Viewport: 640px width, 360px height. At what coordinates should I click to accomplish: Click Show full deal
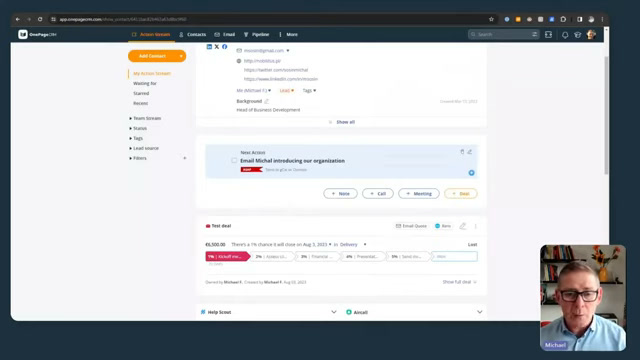[460, 282]
